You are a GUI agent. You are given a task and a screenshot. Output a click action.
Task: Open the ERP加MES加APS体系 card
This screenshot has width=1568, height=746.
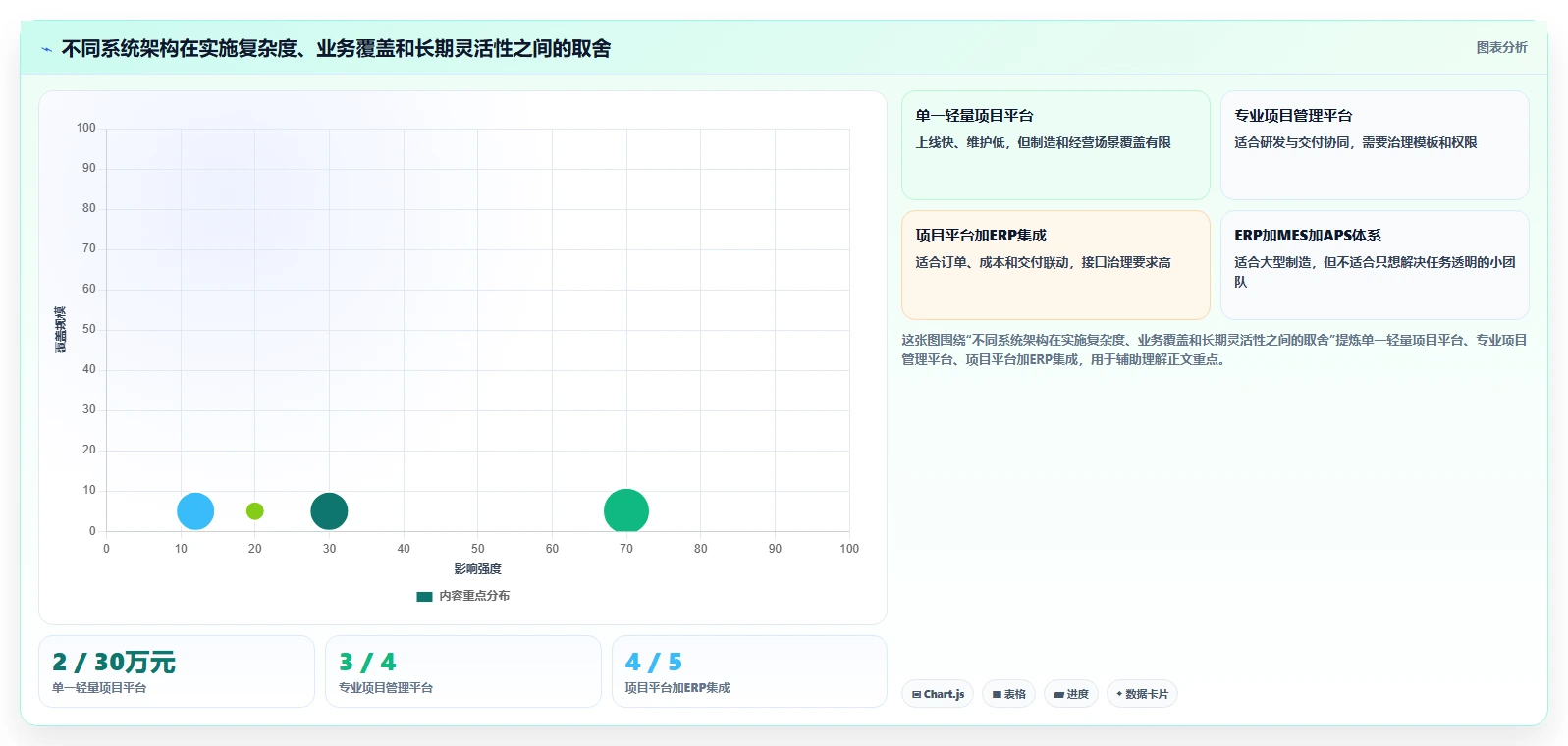(x=1375, y=265)
